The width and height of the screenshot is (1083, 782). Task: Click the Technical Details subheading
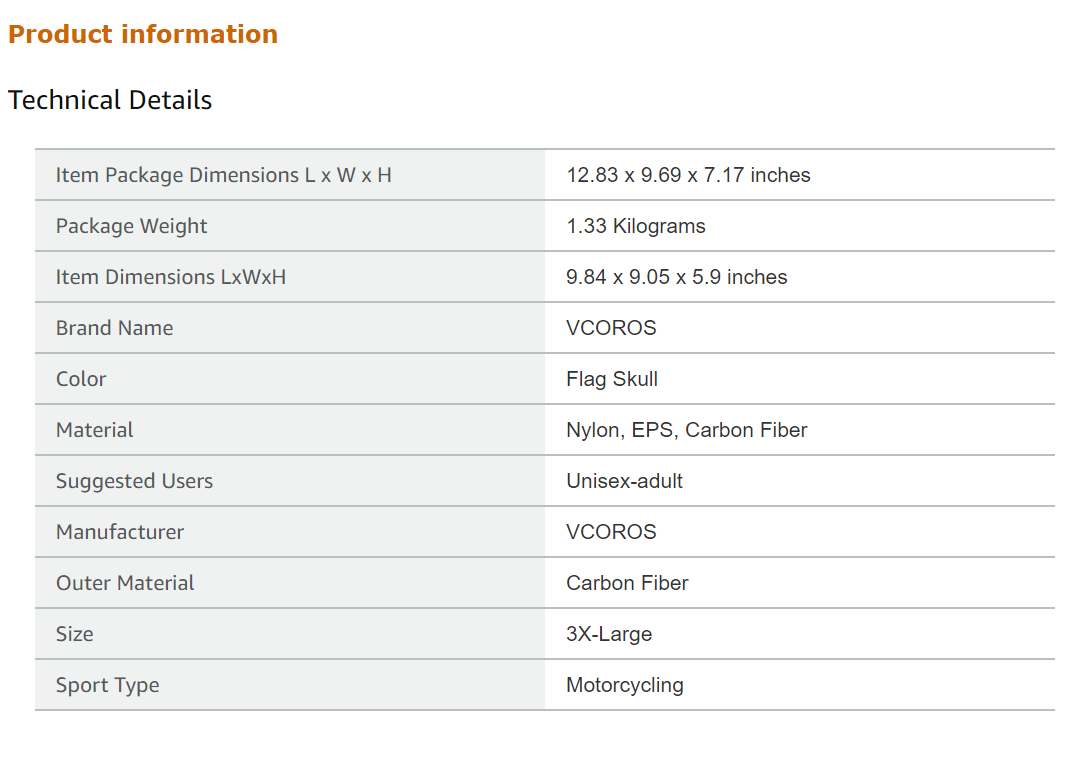[x=110, y=100]
